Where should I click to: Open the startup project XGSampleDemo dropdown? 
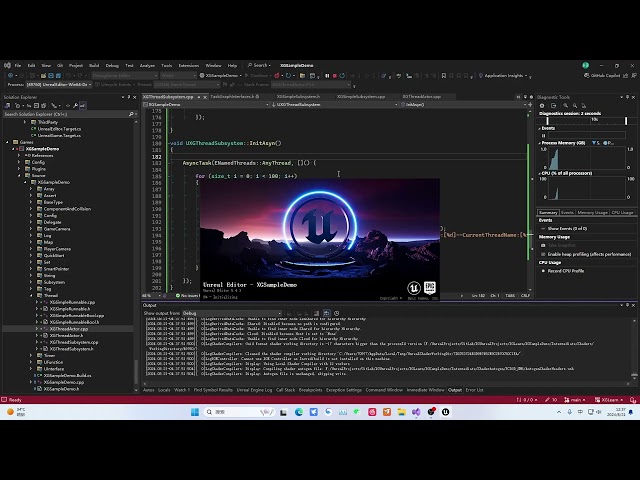[x=220, y=76]
